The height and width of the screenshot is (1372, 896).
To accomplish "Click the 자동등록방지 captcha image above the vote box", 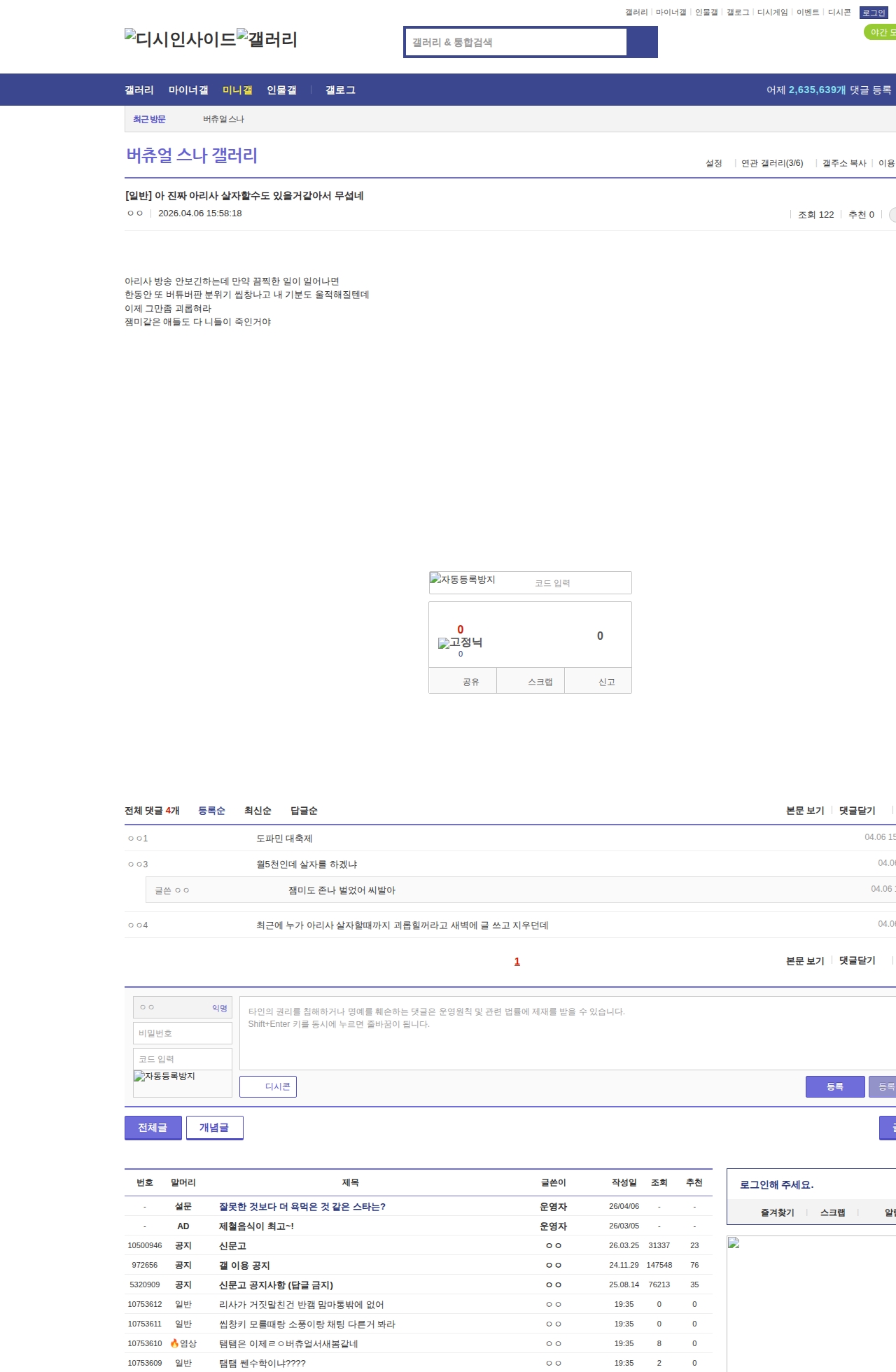I will (463, 580).
